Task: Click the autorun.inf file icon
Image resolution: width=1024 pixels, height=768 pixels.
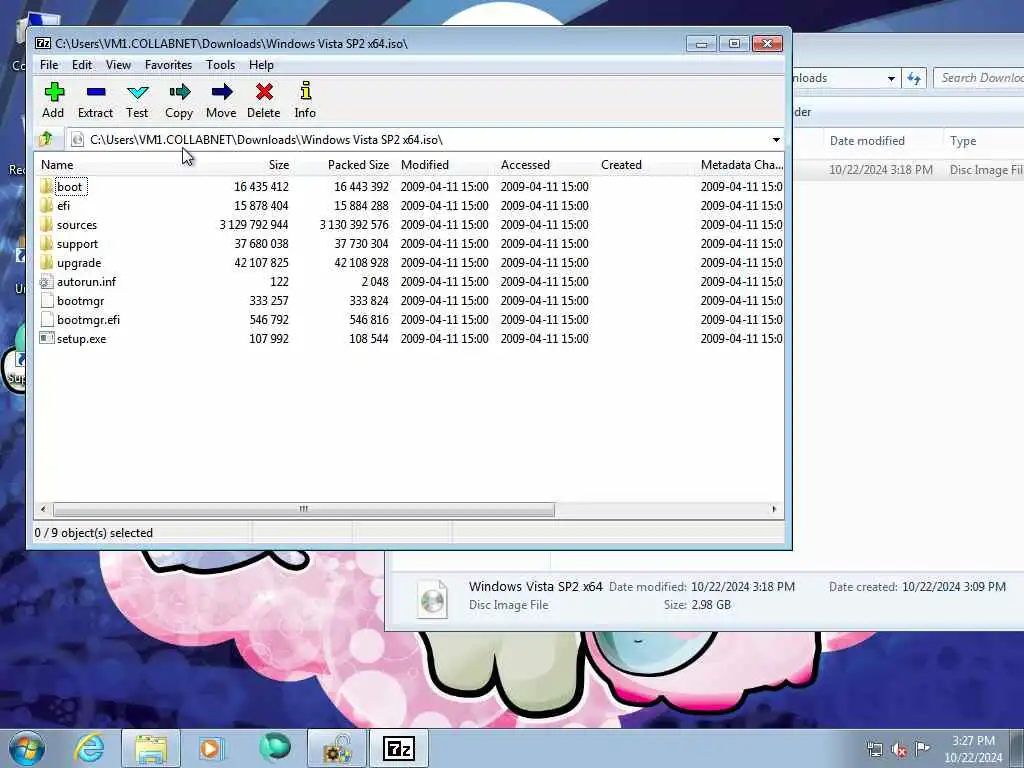Action: click(46, 281)
